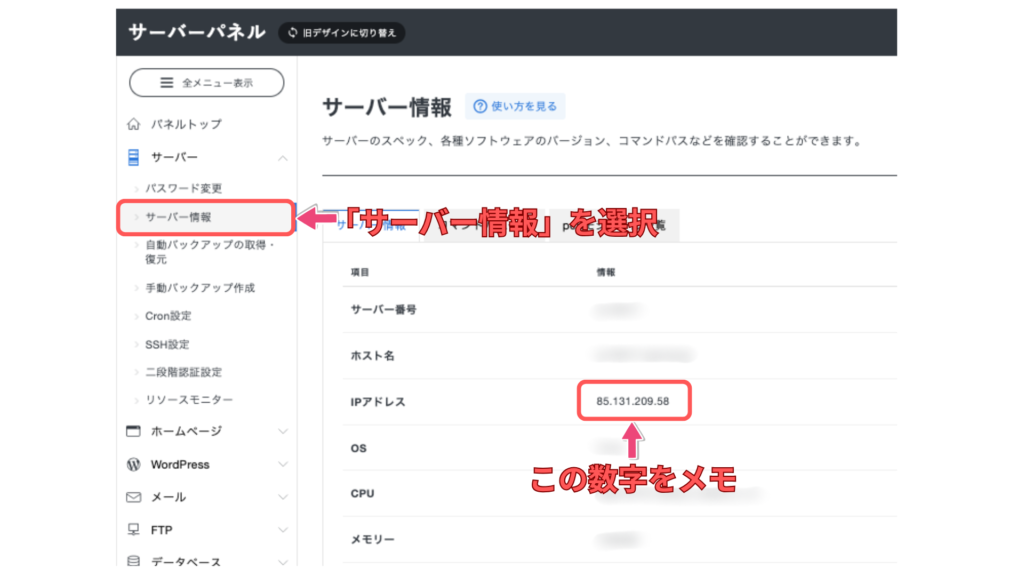Expand the FTP section chevron
The image size is (1024, 576).
pyautogui.click(x=282, y=530)
